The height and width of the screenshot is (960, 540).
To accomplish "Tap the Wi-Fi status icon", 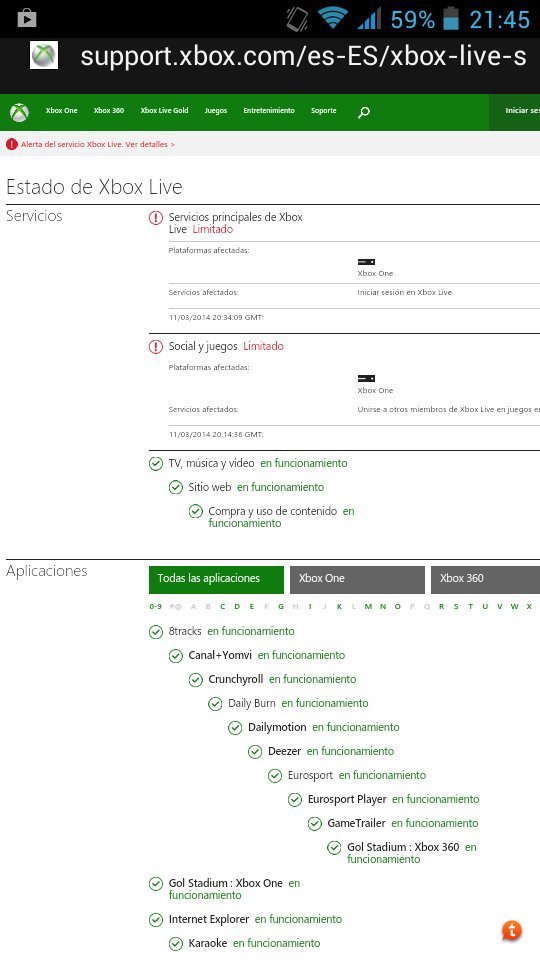I will (333, 19).
